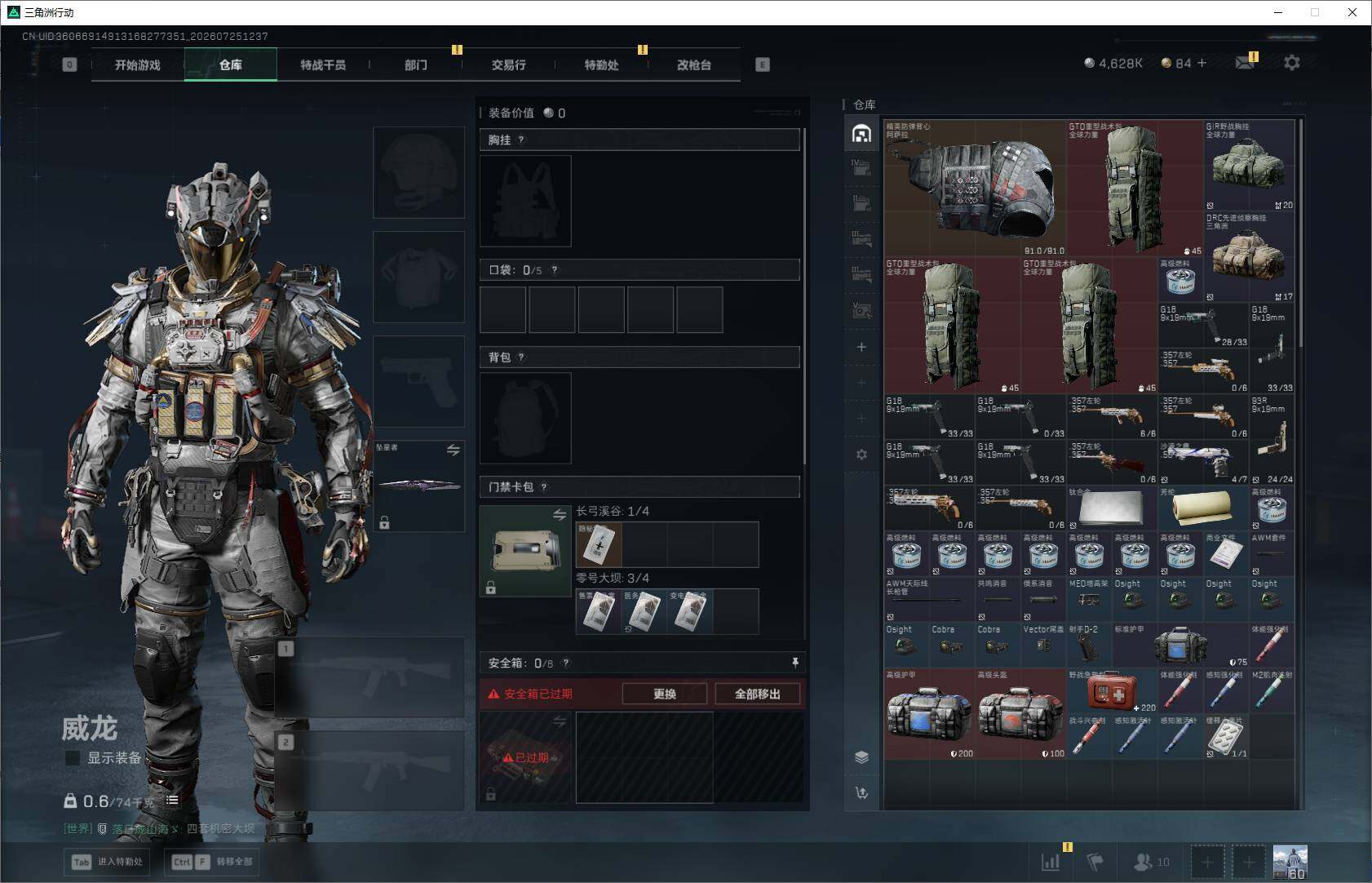
Task: Switch to the 交易行 tab
Action: coord(508,64)
